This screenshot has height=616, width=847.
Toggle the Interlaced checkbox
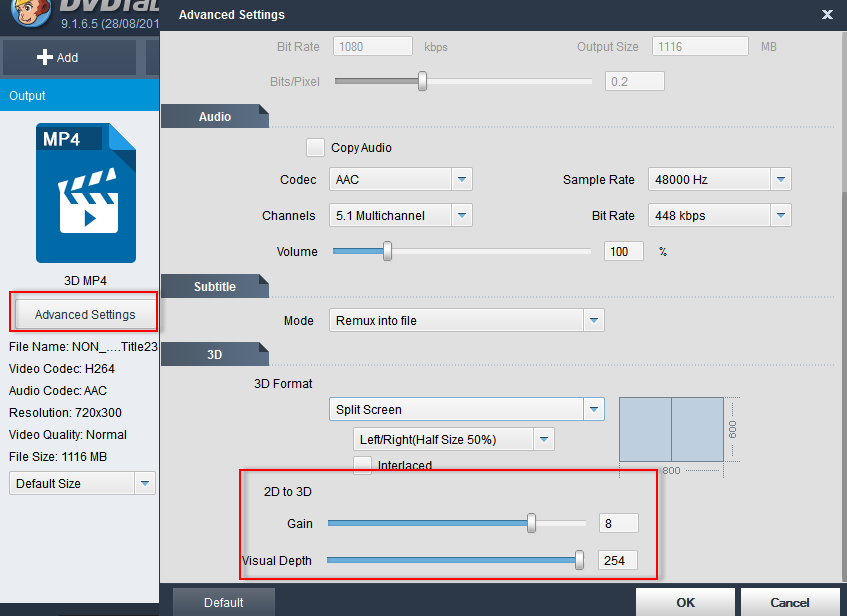coord(363,465)
